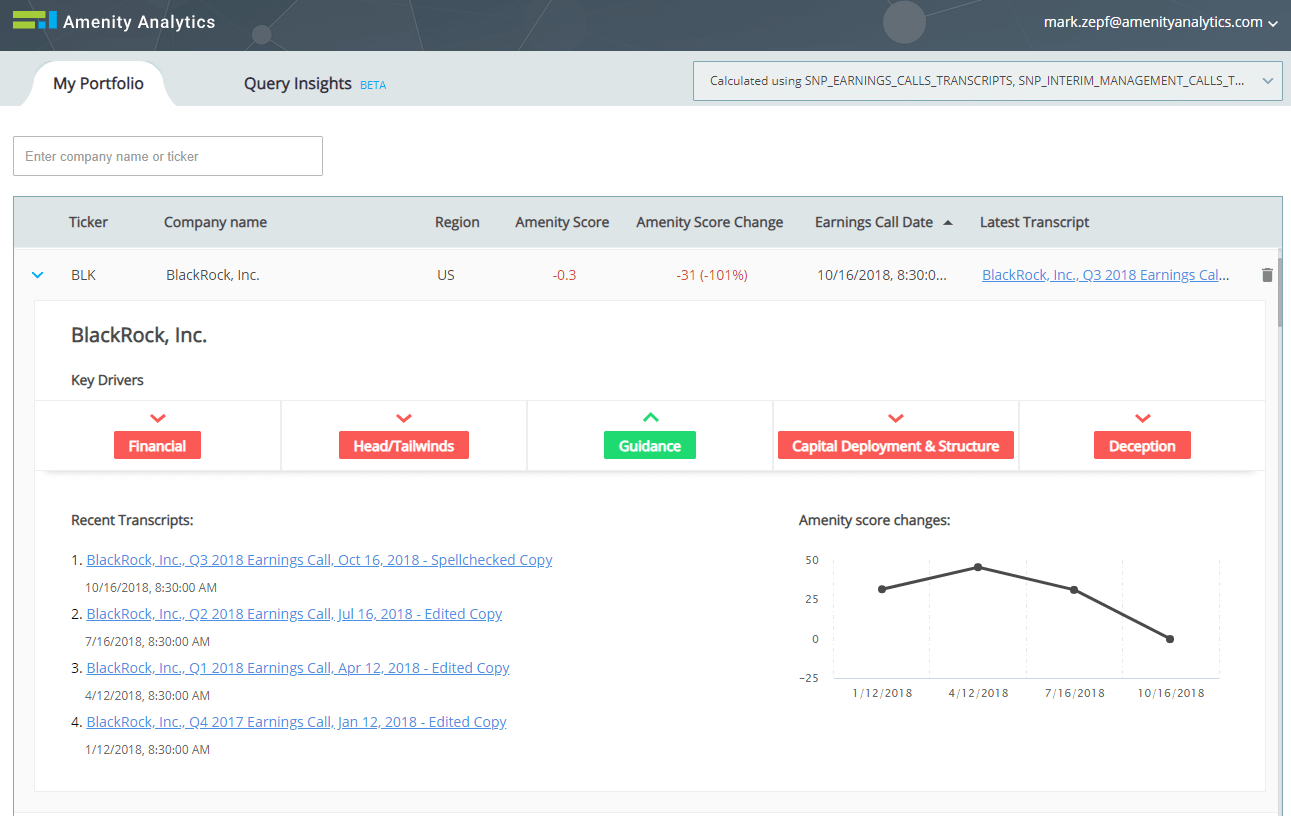Click the -0.3 Amenity Score value
Viewport: 1291px width, 816px height.
[x=564, y=275]
